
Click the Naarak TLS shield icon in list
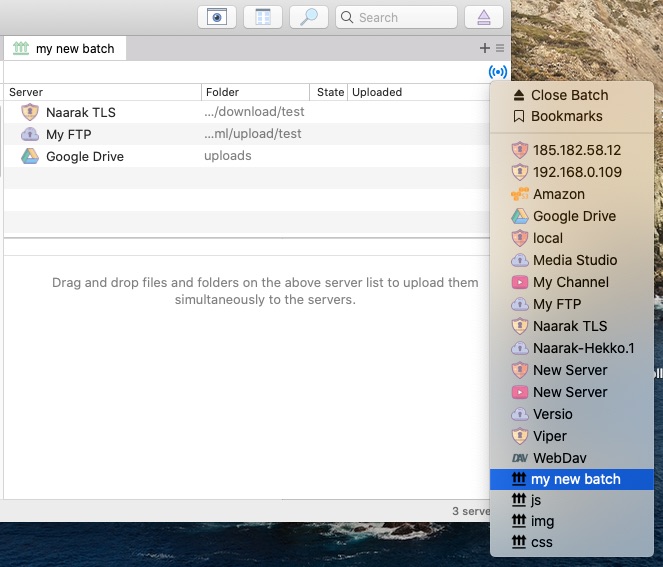click(x=30, y=112)
